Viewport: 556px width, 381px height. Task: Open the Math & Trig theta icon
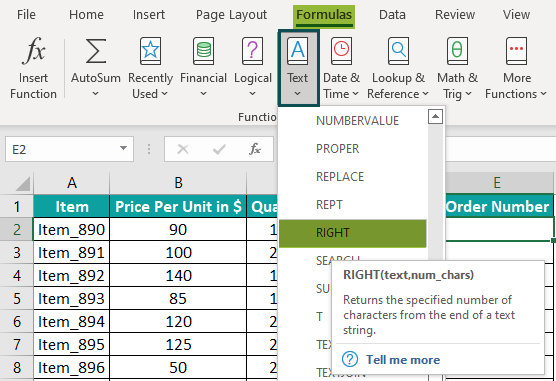[x=457, y=51]
